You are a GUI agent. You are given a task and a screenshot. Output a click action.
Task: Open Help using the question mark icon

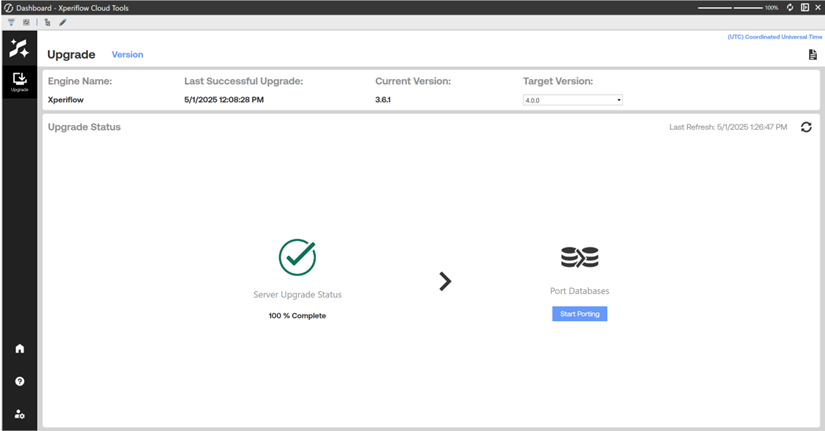click(x=19, y=381)
